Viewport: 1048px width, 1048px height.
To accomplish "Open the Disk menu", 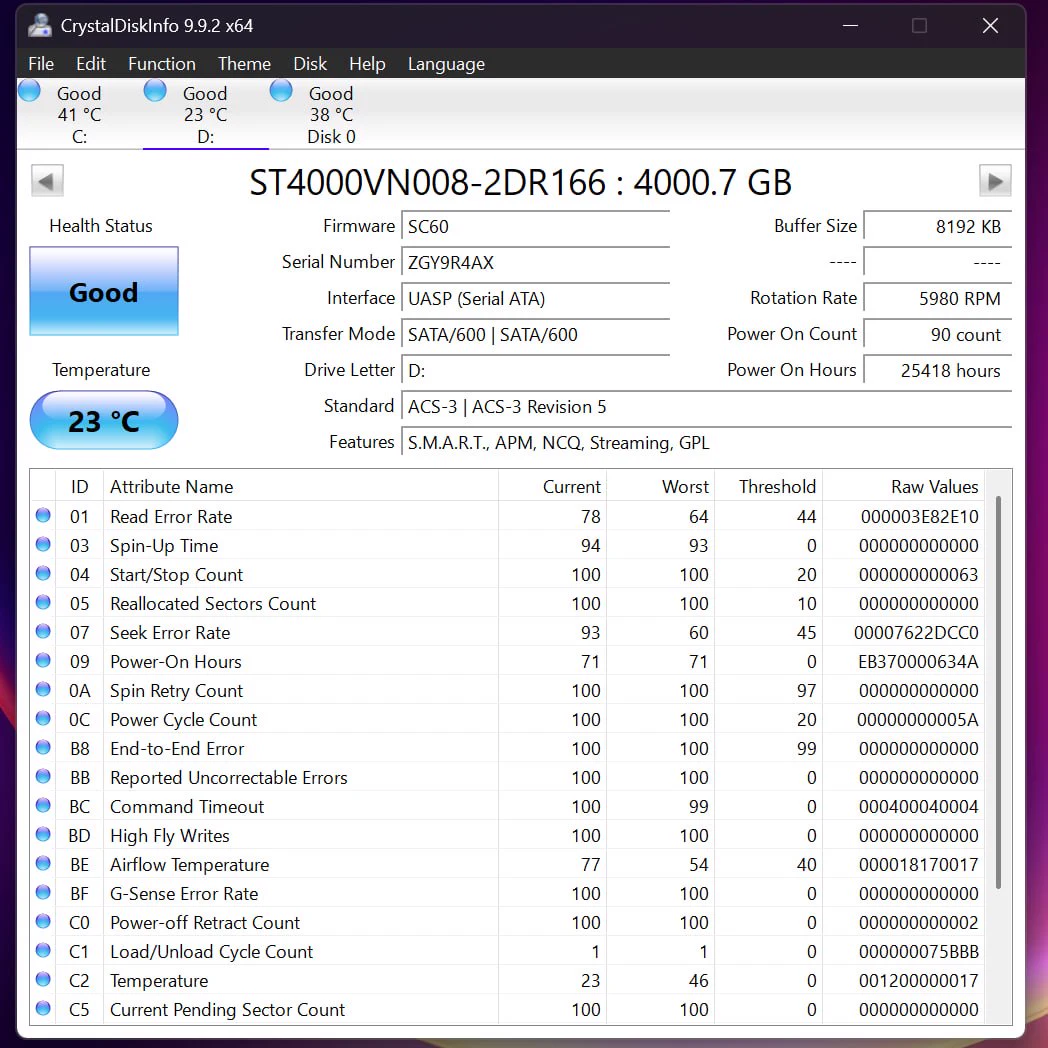I will [x=310, y=63].
